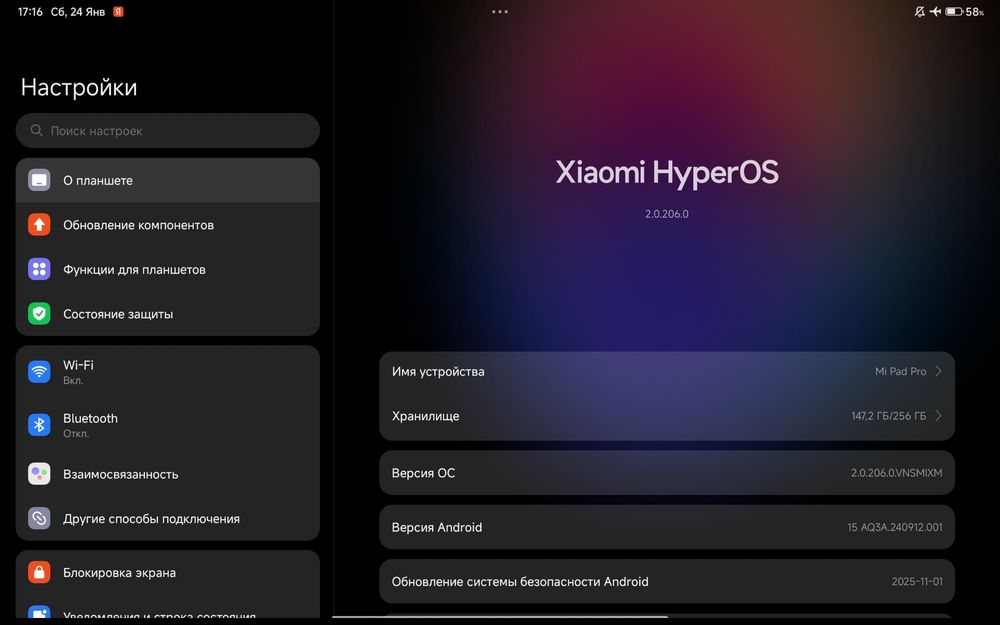Click the Поиск настроек search field
This screenshot has width=1000, height=625.
pyautogui.click(x=168, y=131)
